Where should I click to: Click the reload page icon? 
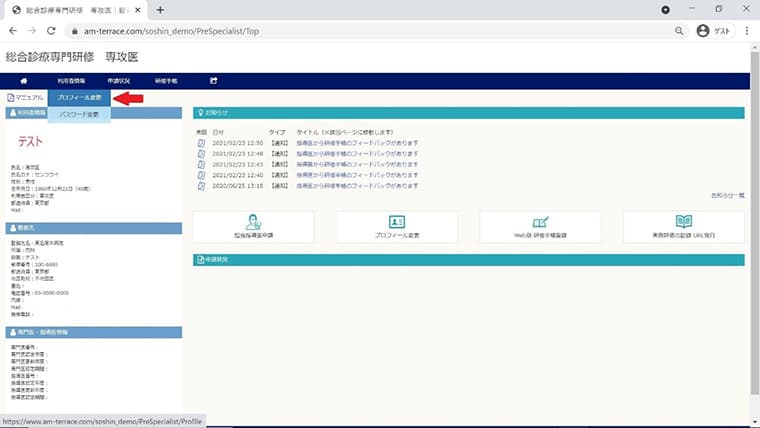coord(51,31)
